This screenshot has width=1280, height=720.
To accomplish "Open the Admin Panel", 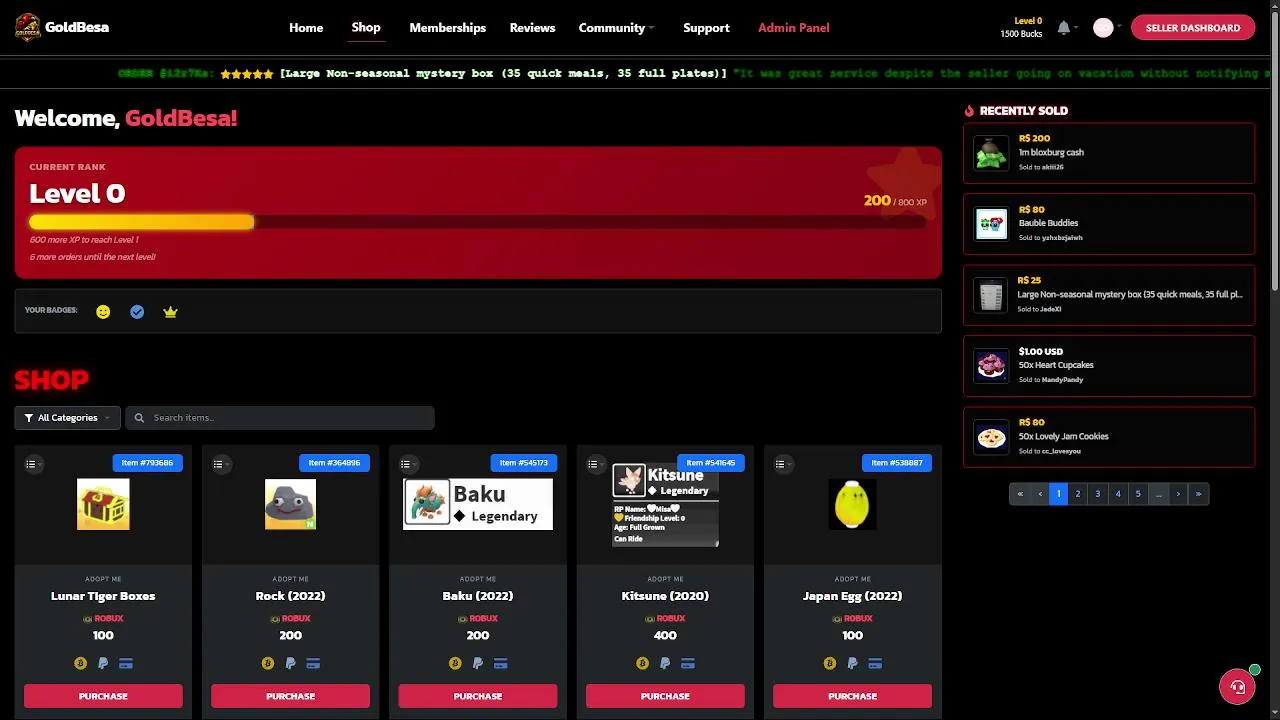I will [x=793, y=28].
